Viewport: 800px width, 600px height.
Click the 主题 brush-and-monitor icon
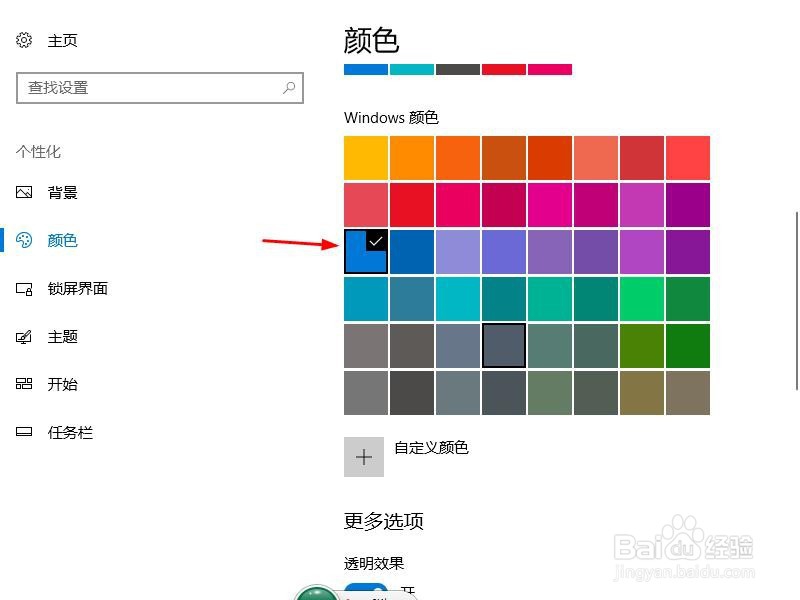(23, 337)
